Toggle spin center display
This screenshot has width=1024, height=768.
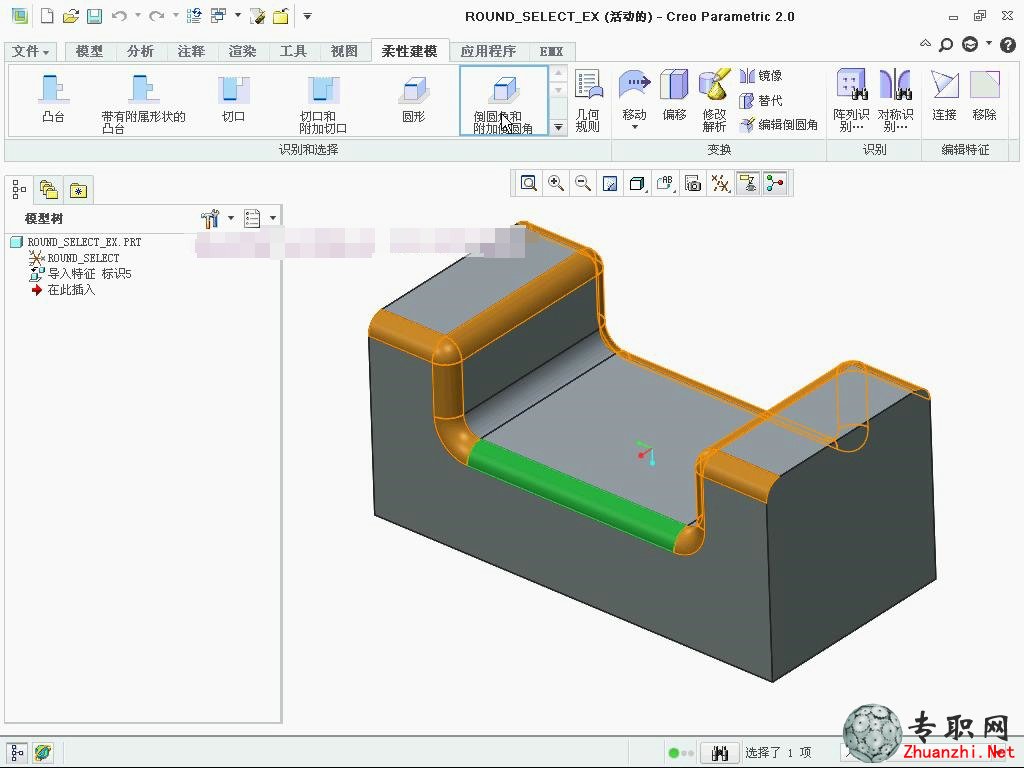point(775,184)
